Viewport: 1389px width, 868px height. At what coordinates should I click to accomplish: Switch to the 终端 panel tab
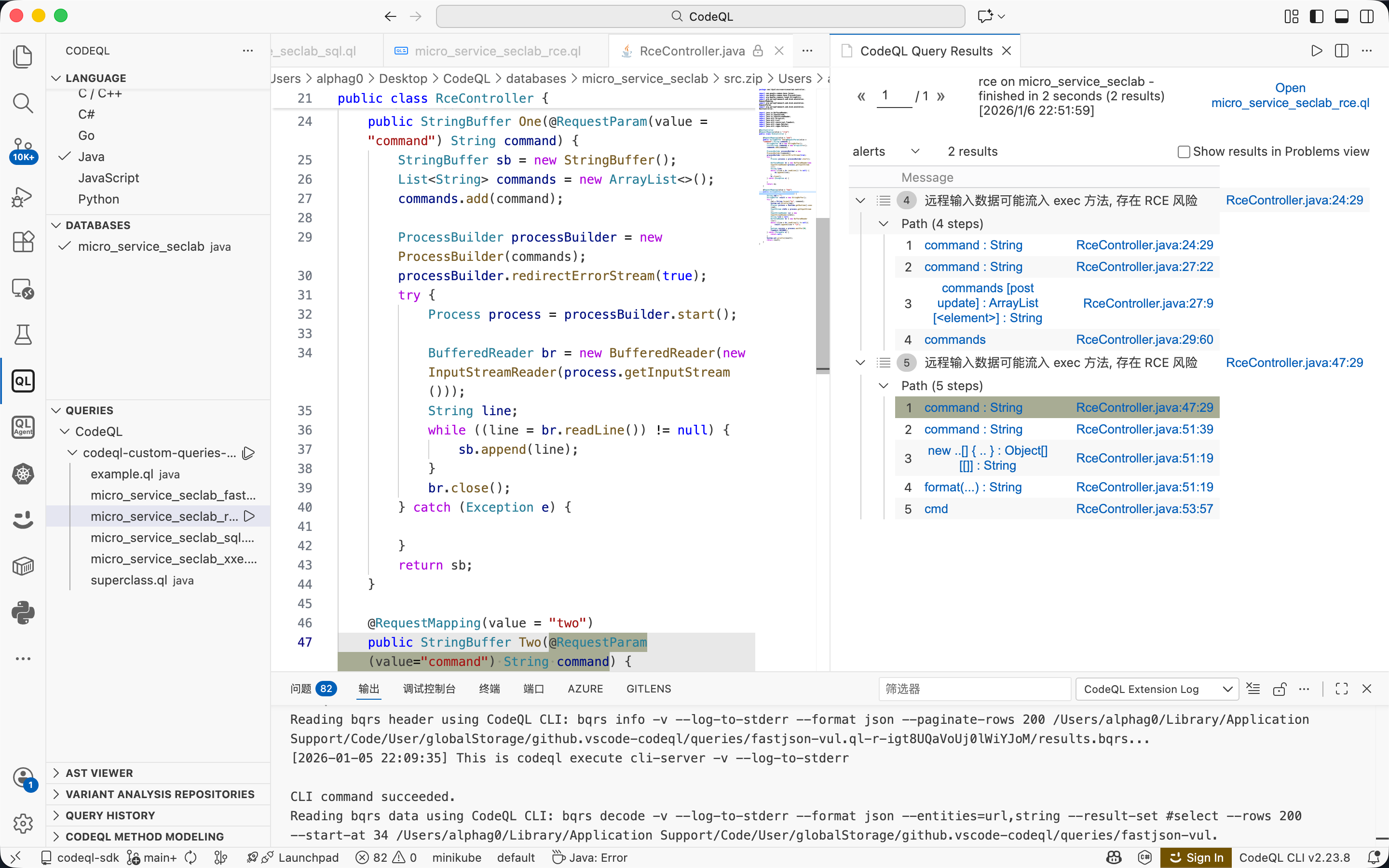tap(489, 689)
